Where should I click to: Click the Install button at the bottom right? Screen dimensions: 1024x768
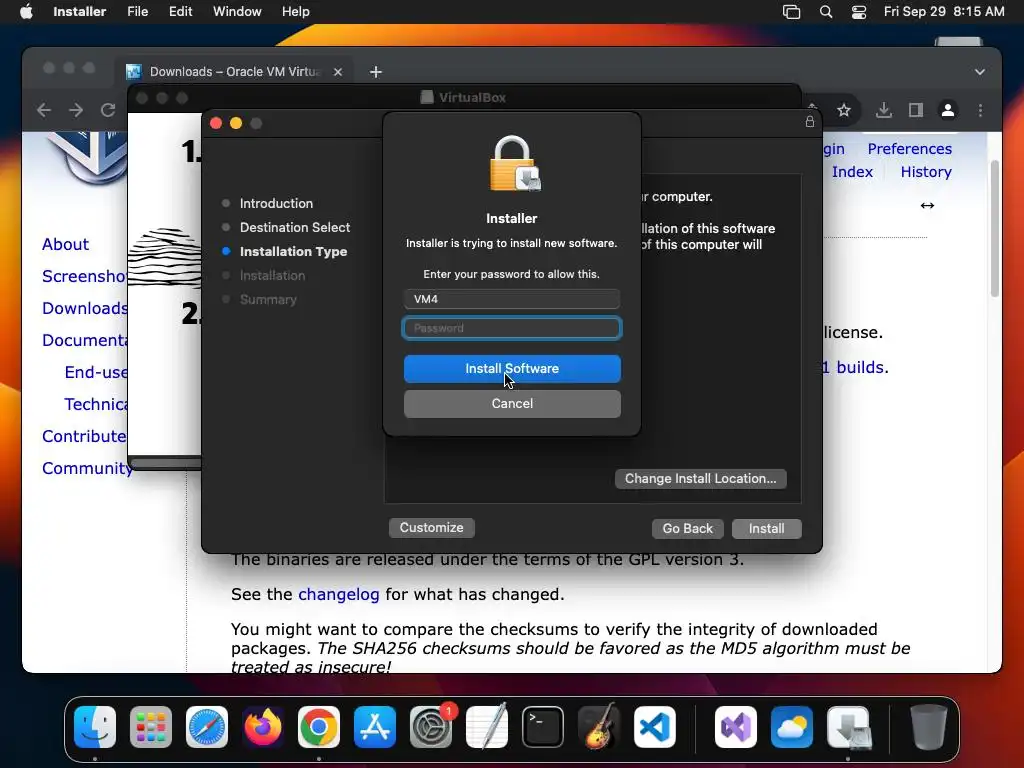click(x=767, y=528)
